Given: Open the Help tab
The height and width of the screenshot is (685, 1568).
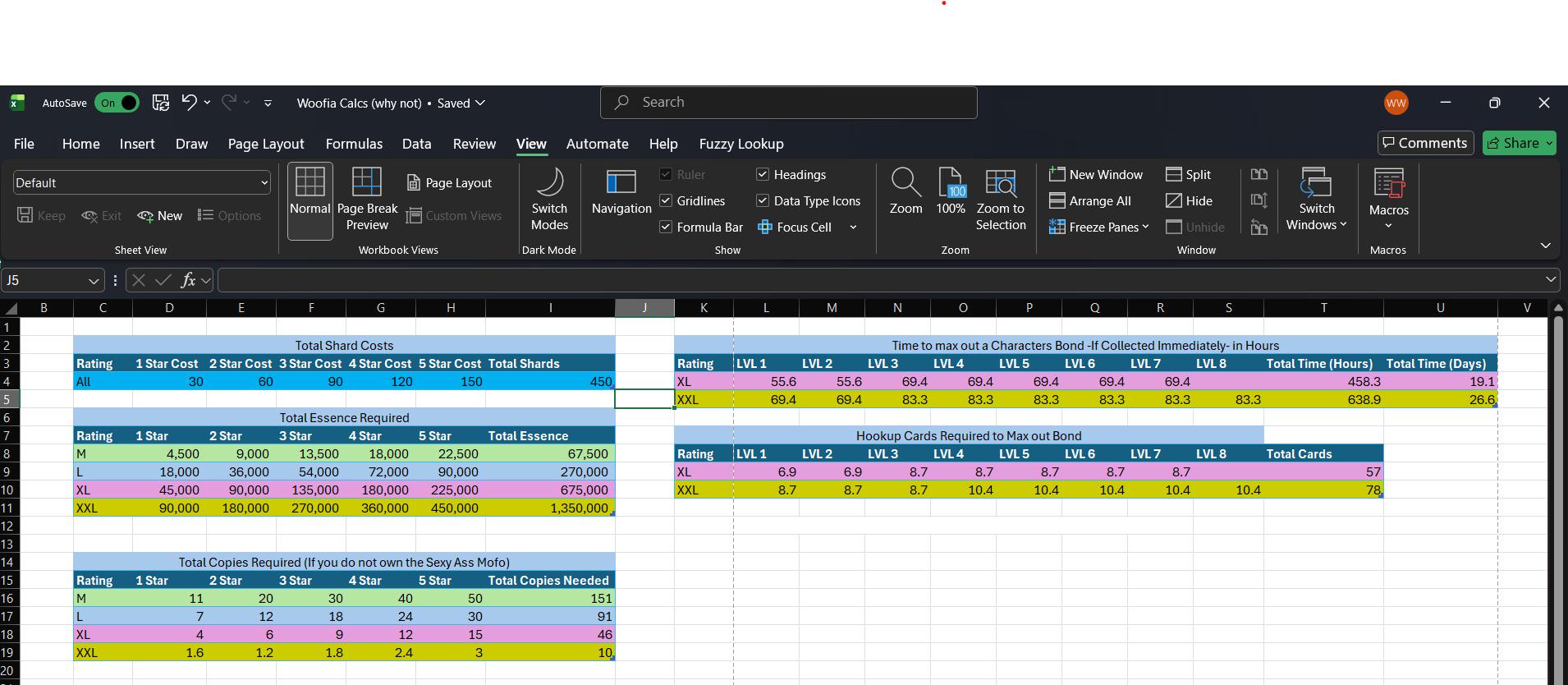Looking at the screenshot, I should click(663, 144).
